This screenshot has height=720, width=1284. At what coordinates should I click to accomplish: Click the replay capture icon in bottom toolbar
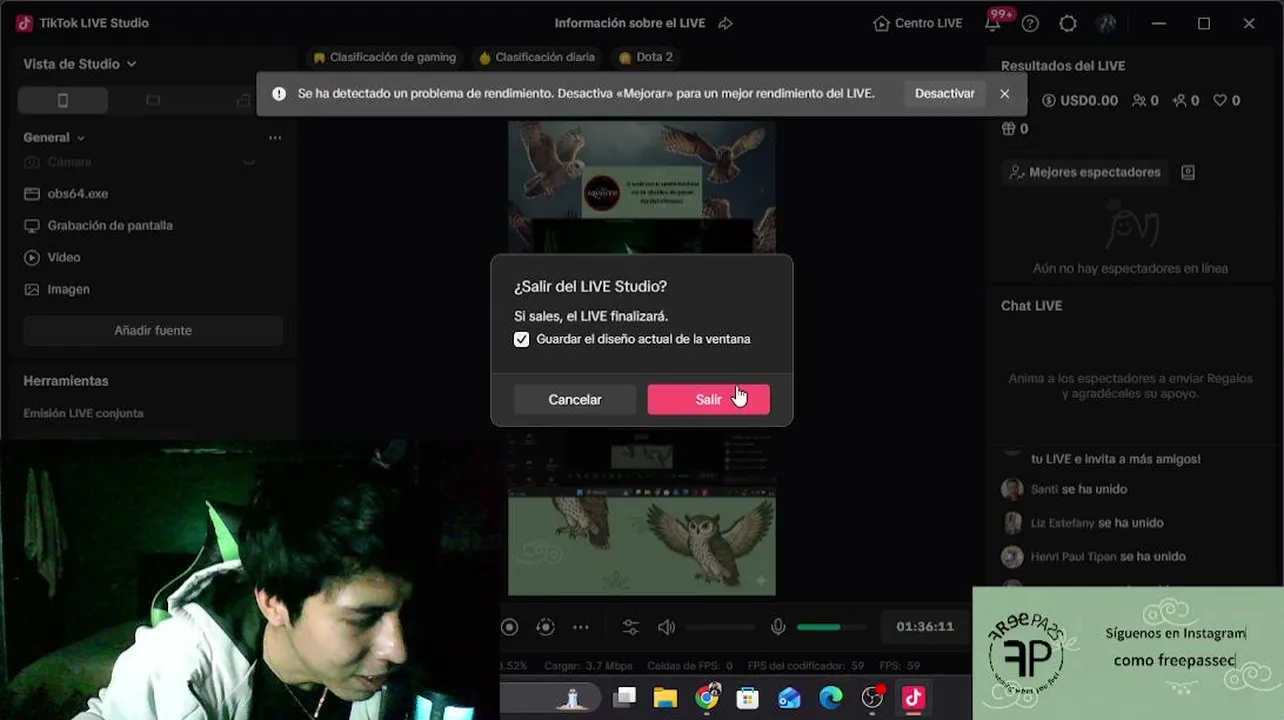pos(545,627)
